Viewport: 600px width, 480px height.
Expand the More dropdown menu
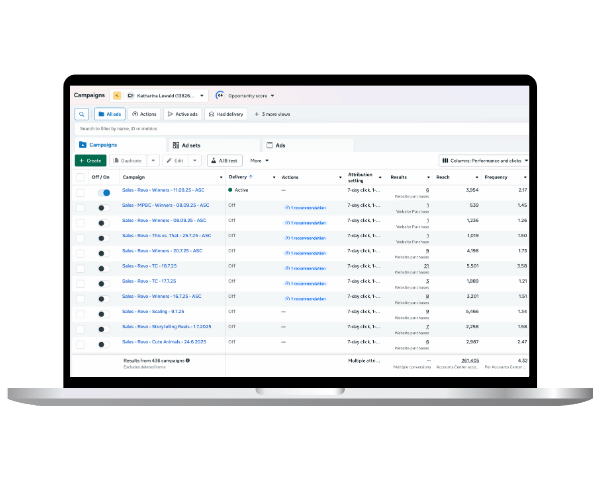(259, 160)
